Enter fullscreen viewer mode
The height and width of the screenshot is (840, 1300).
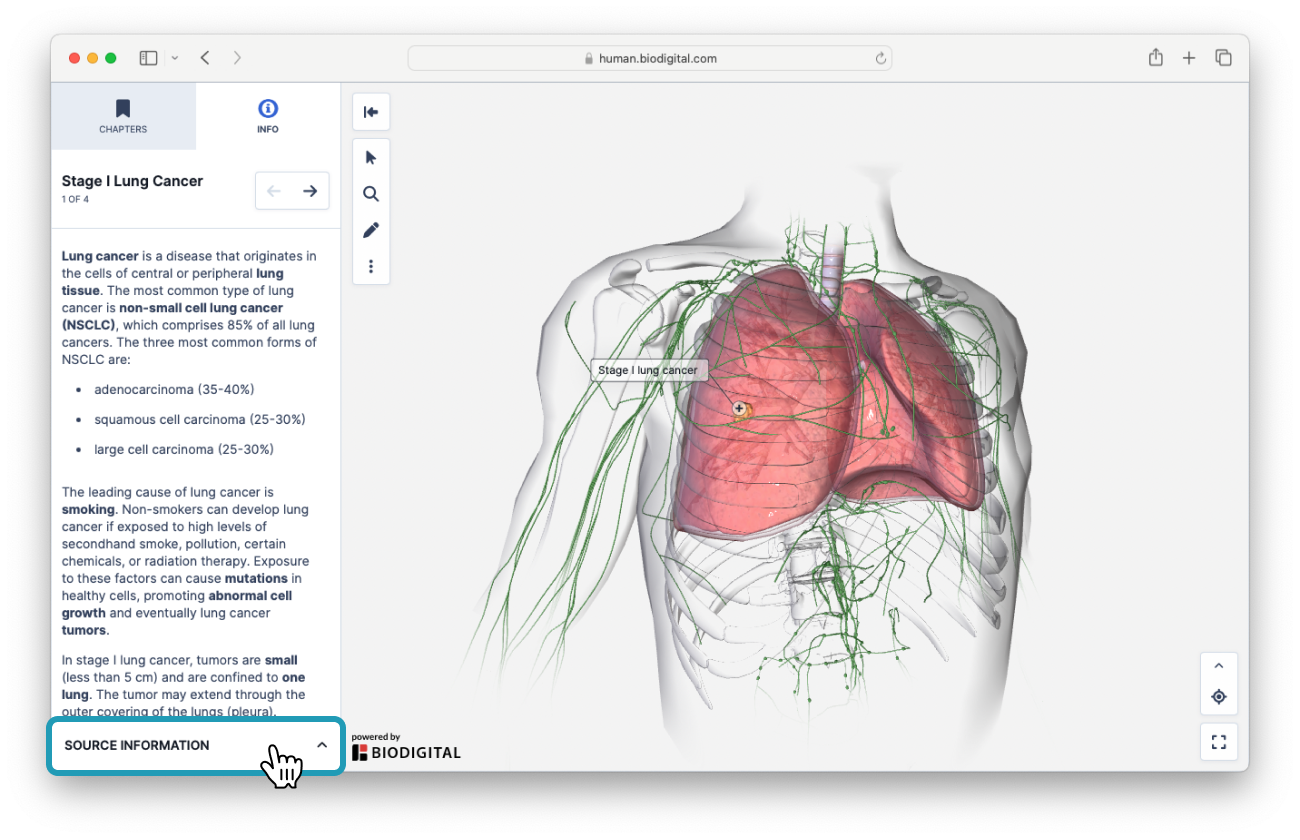pos(1218,742)
